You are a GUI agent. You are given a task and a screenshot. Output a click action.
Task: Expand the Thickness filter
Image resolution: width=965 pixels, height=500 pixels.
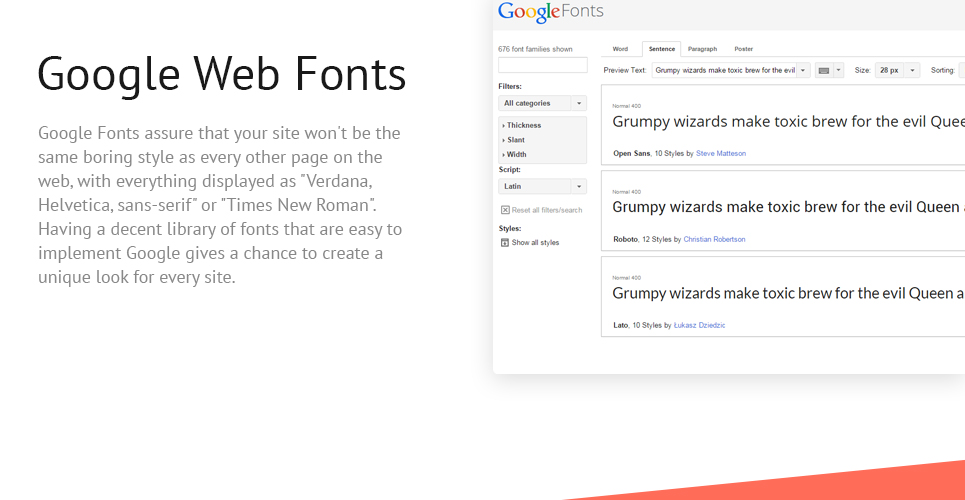pos(522,125)
